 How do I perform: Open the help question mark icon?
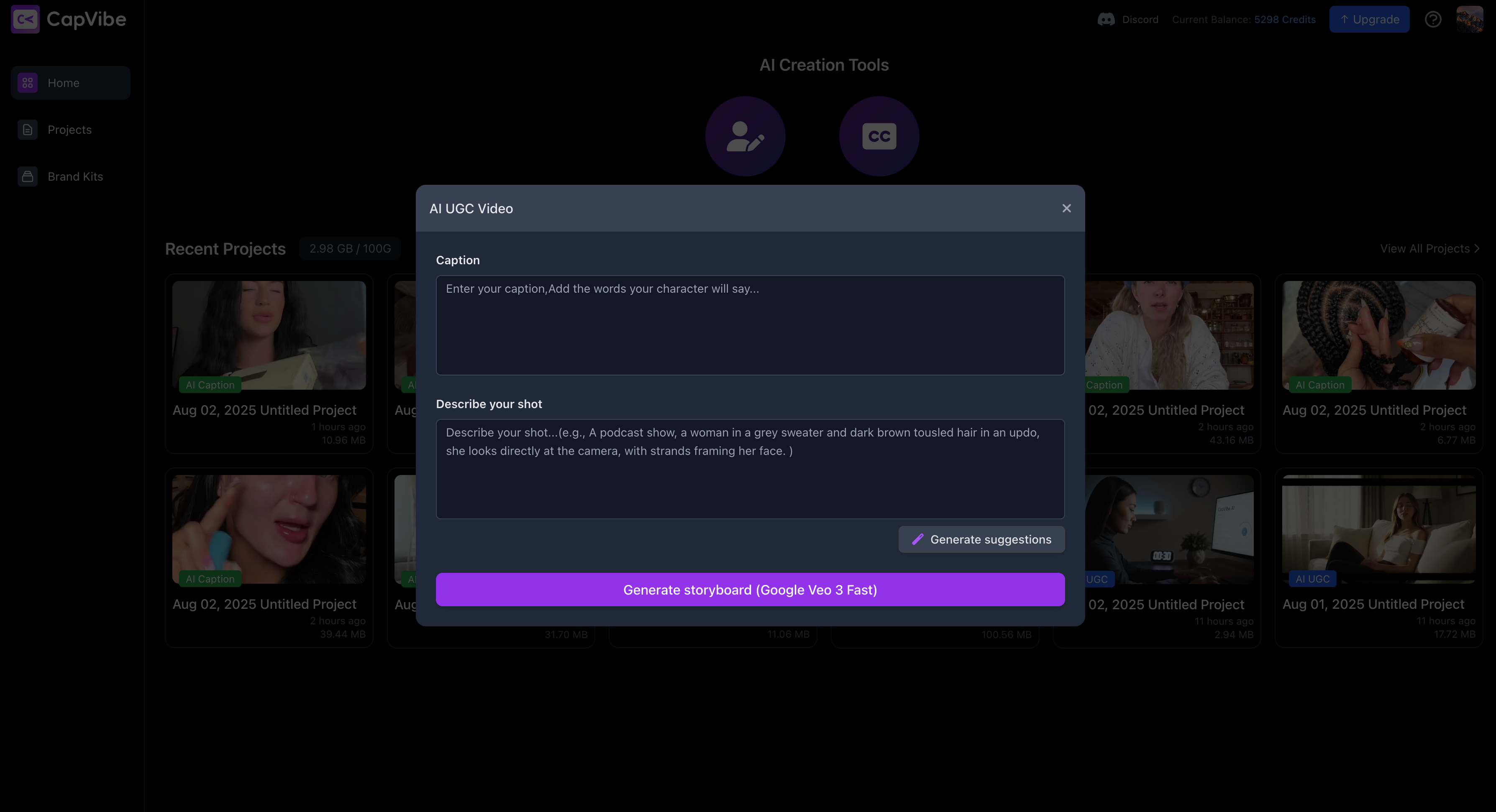[x=1433, y=19]
